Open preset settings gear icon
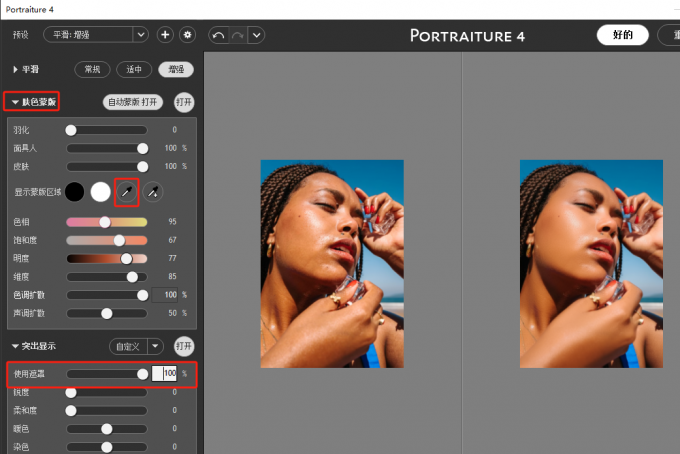 coord(187,35)
